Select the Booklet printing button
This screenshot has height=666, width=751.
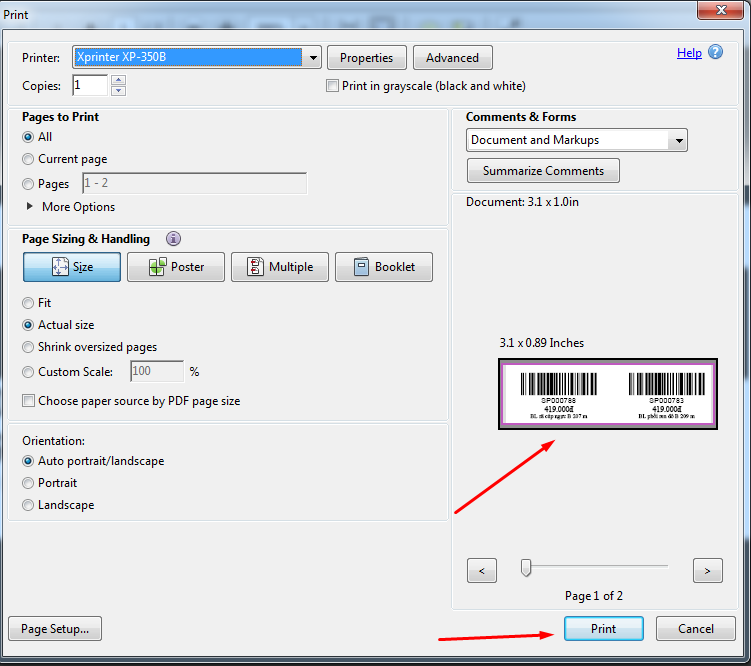pyautogui.click(x=384, y=267)
